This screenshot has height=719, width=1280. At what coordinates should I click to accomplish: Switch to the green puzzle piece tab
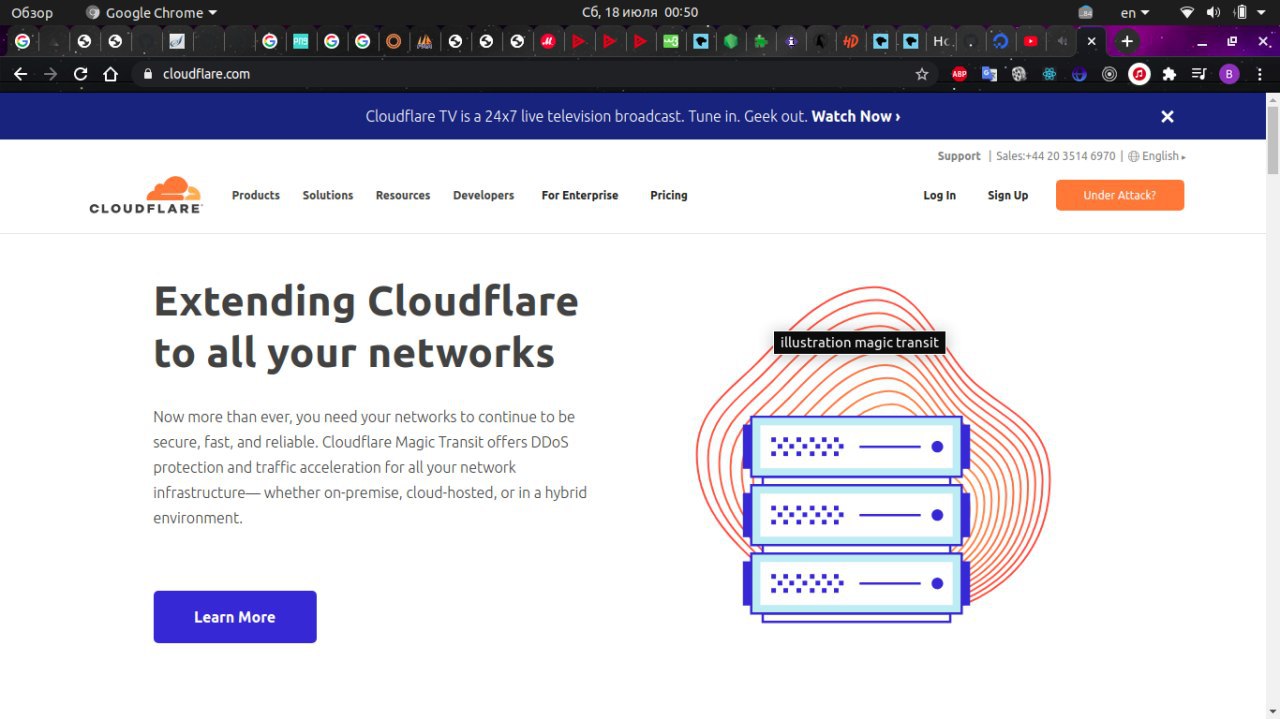tap(761, 41)
